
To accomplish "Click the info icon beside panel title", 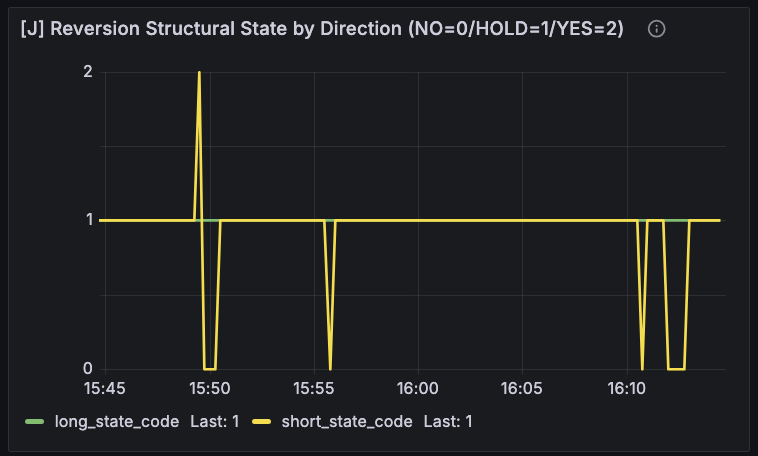I will (657, 29).
